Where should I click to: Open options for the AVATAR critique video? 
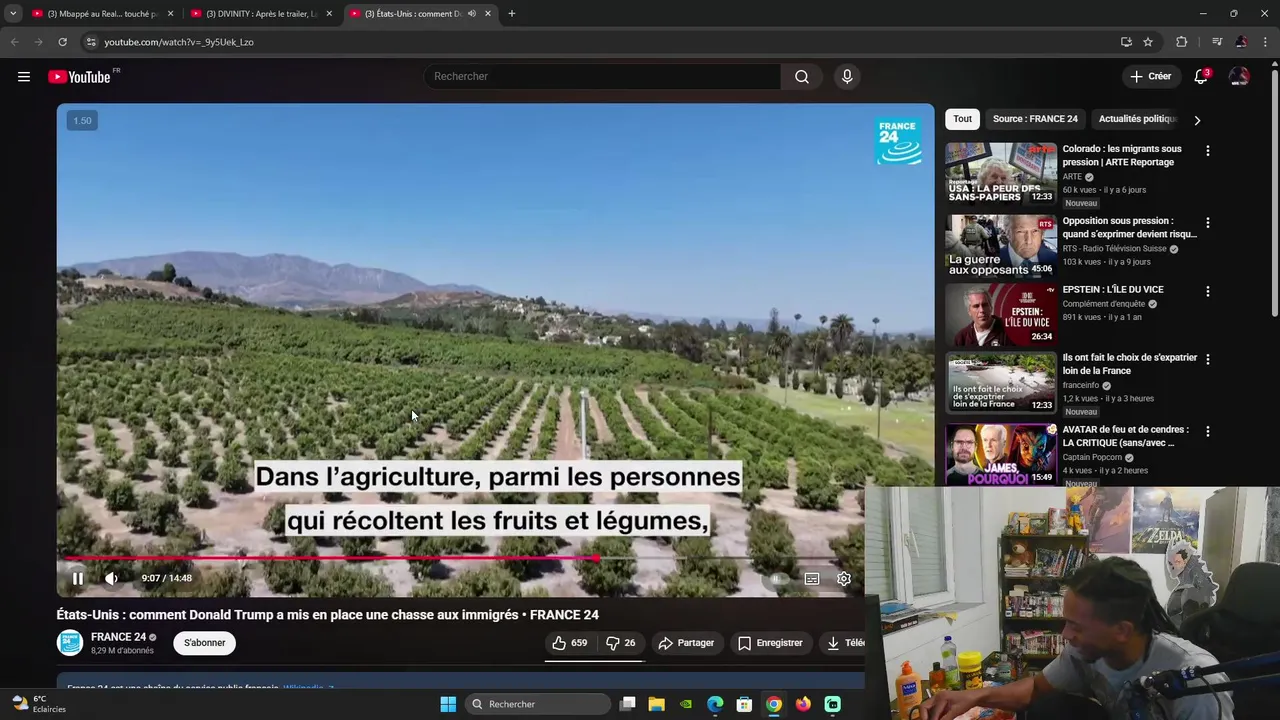pos(1207,431)
